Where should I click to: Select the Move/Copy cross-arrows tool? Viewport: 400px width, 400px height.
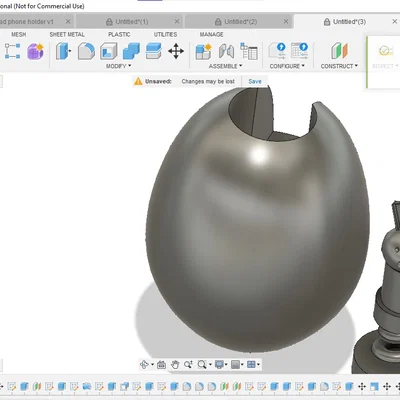[x=176, y=51]
